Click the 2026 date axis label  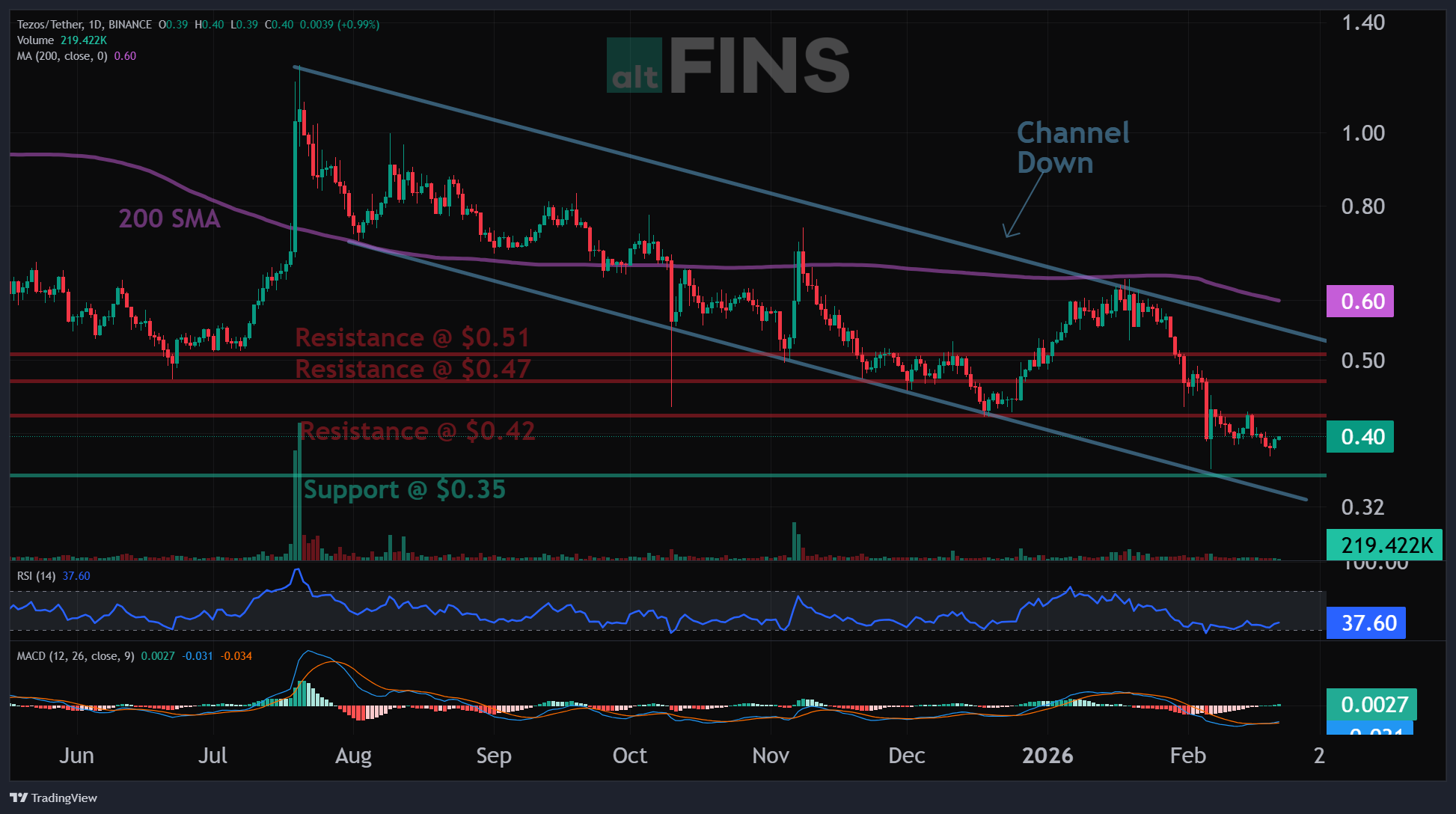tap(1047, 756)
